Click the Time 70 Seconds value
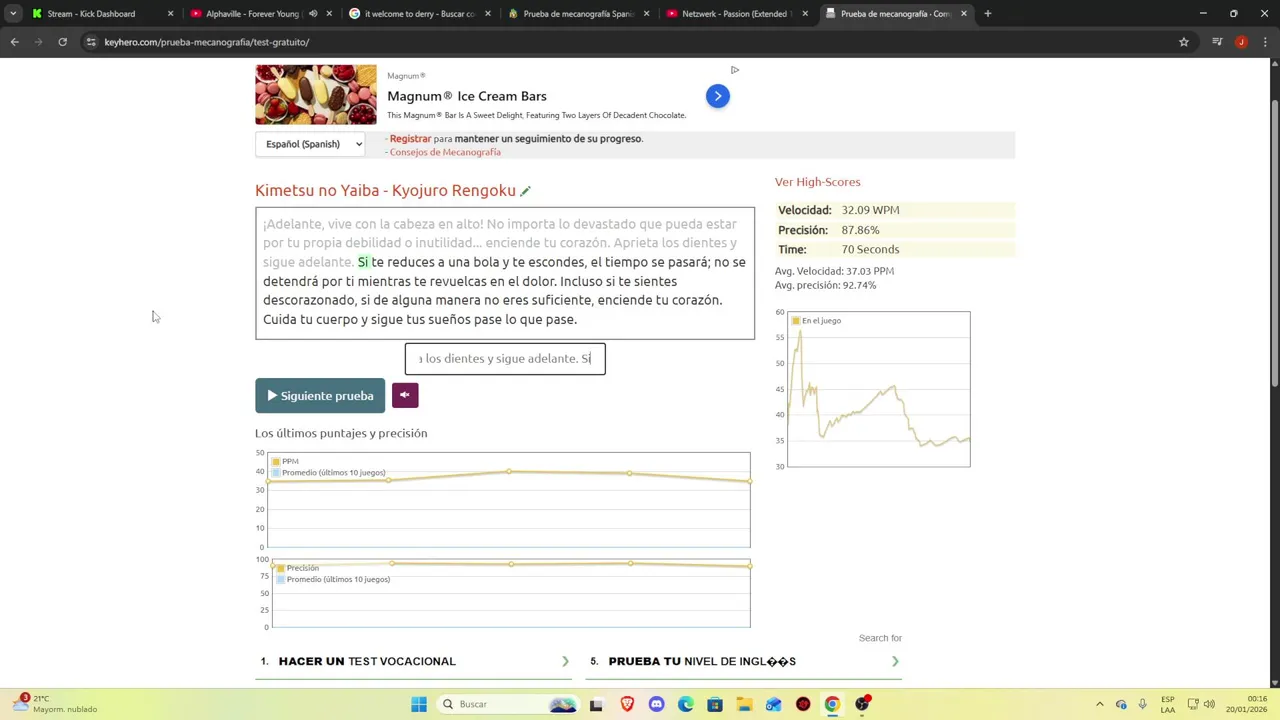 click(x=870, y=249)
